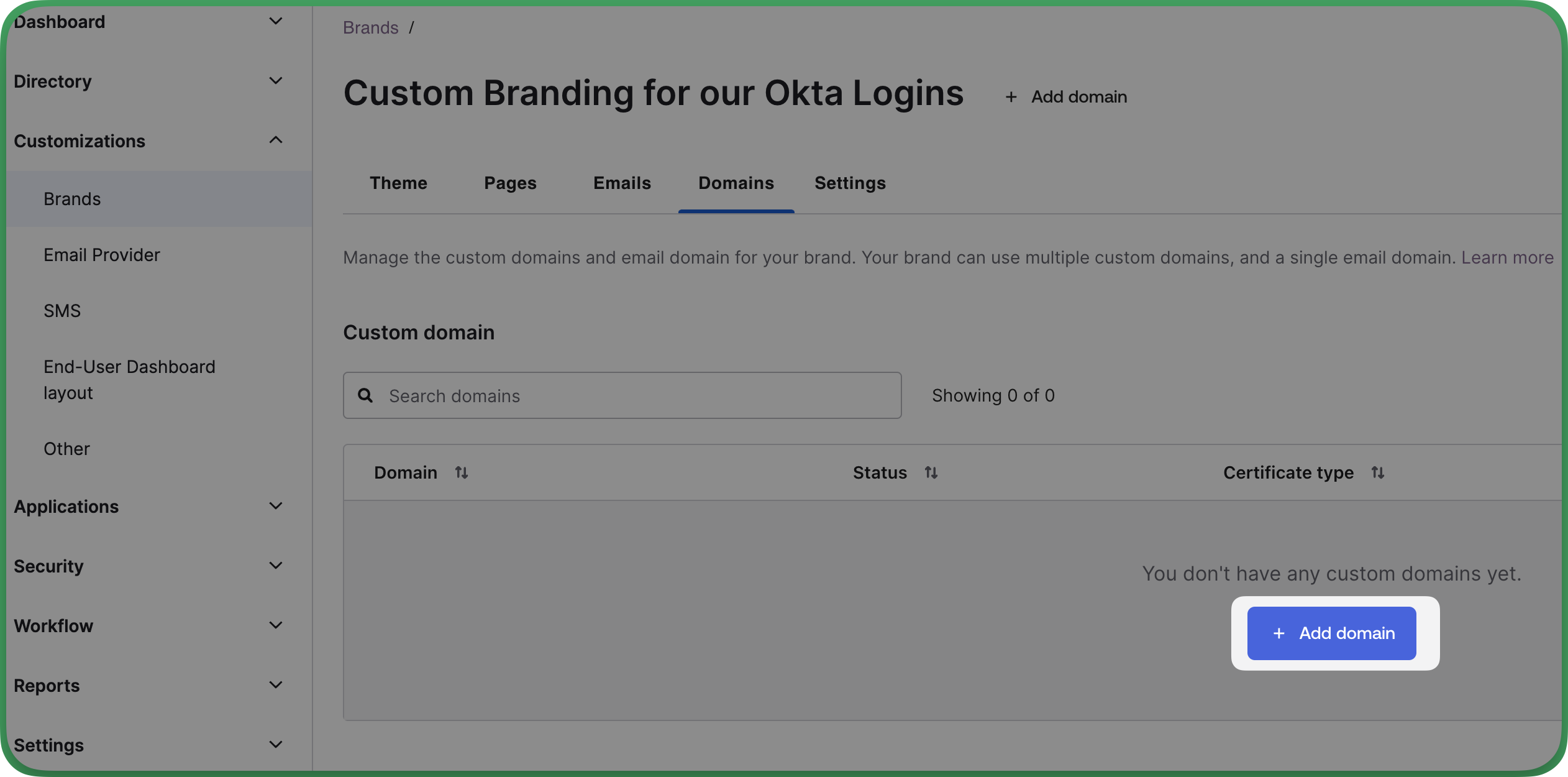This screenshot has width=1568, height=777.
Task: Click the blue Add domain button
Action: pos(1331,633)
